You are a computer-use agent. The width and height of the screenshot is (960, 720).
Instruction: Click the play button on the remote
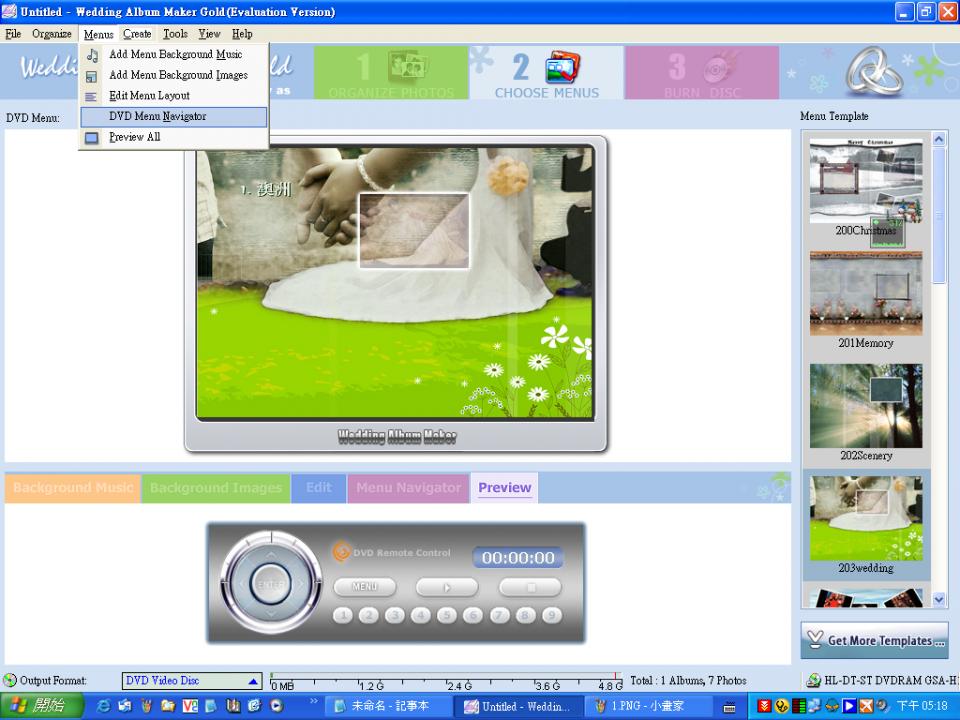[x=447, y=588]
